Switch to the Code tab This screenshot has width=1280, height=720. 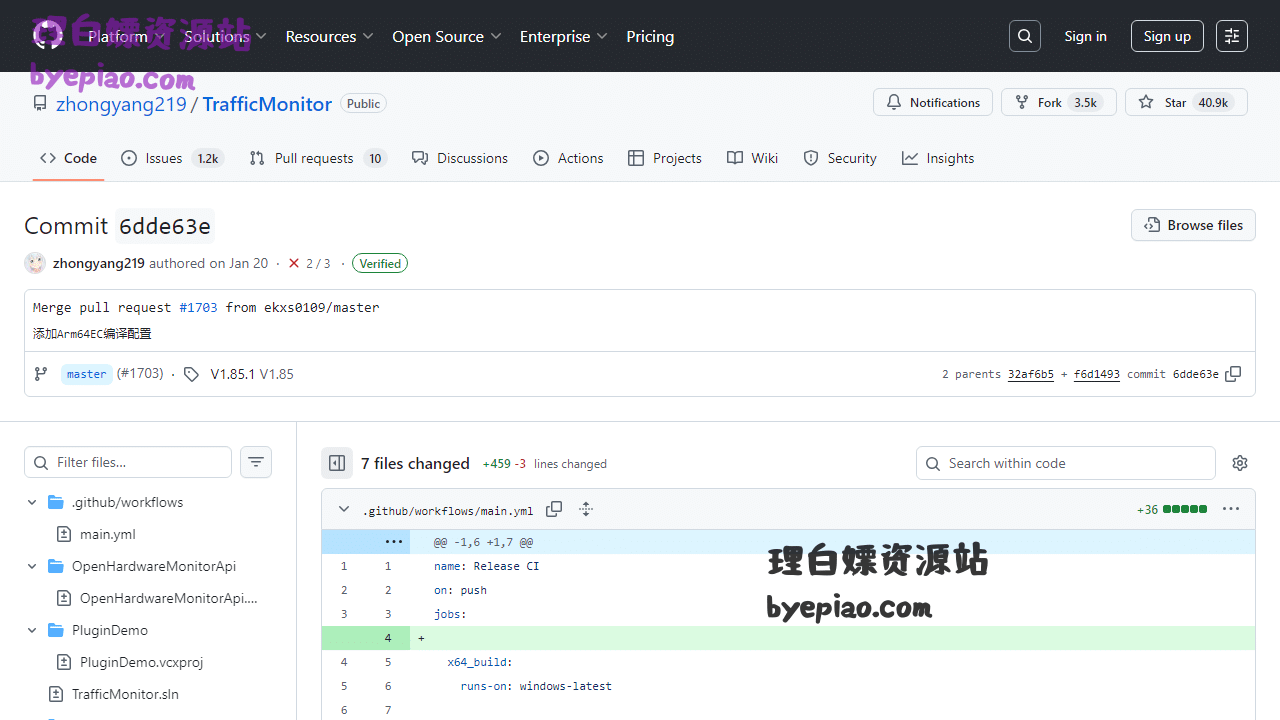68,158
